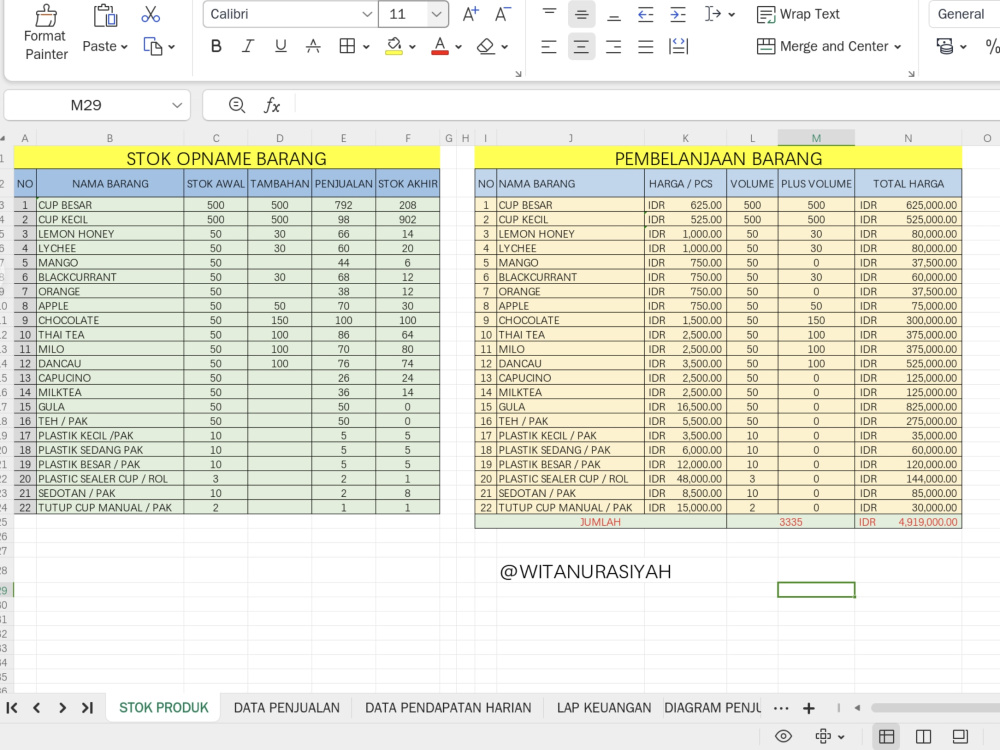
Task: Click the Copy icon
Action: pyautogui.click(x=153, y=47)
